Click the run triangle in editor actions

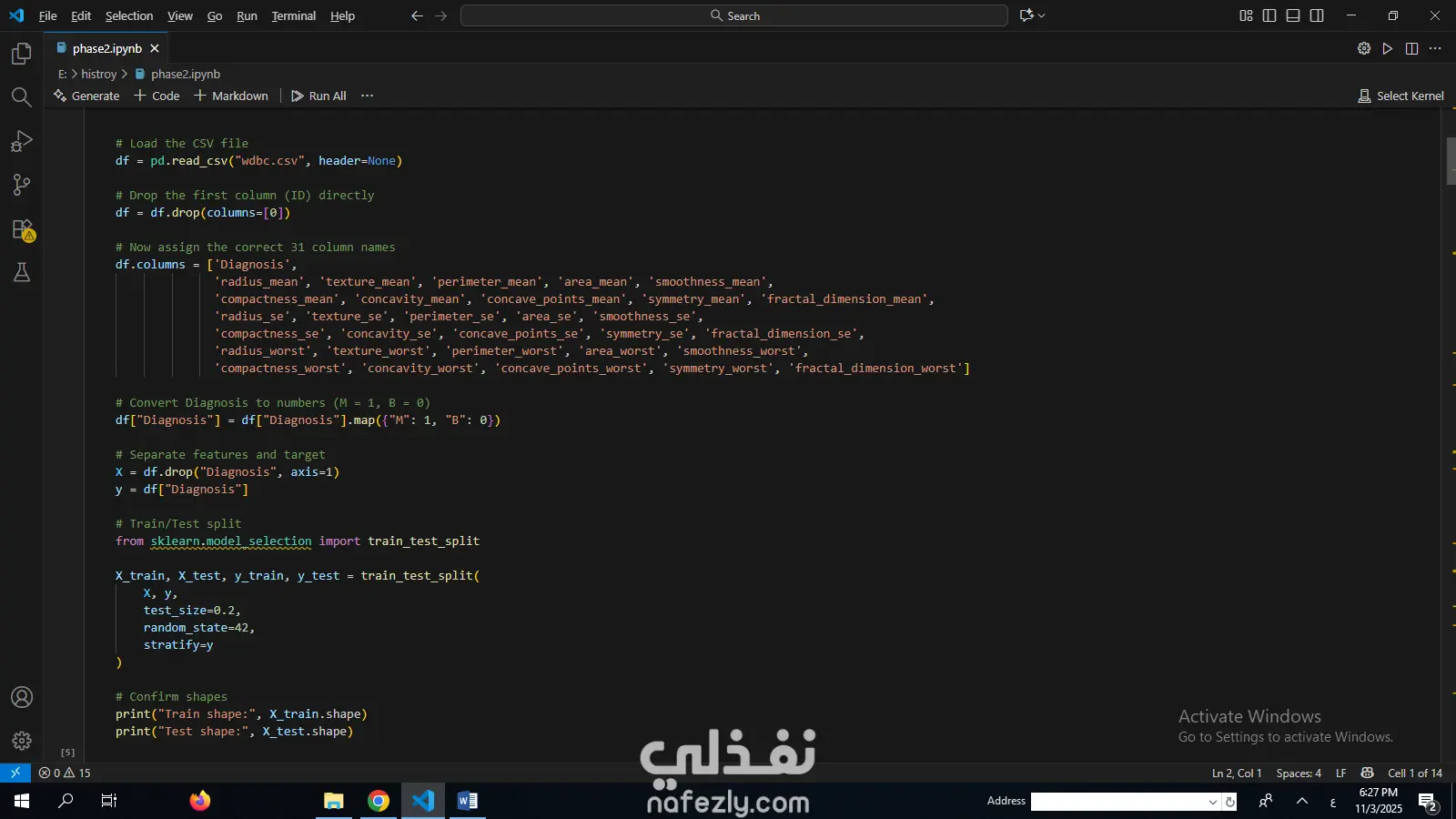point(1388,48)
